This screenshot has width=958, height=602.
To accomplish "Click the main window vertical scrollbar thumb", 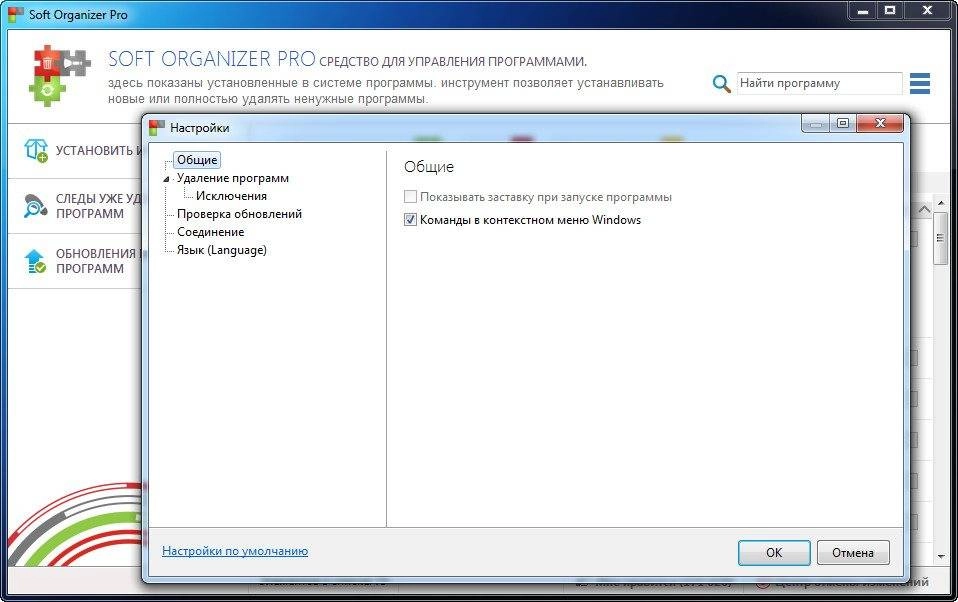I will point(940,238).
